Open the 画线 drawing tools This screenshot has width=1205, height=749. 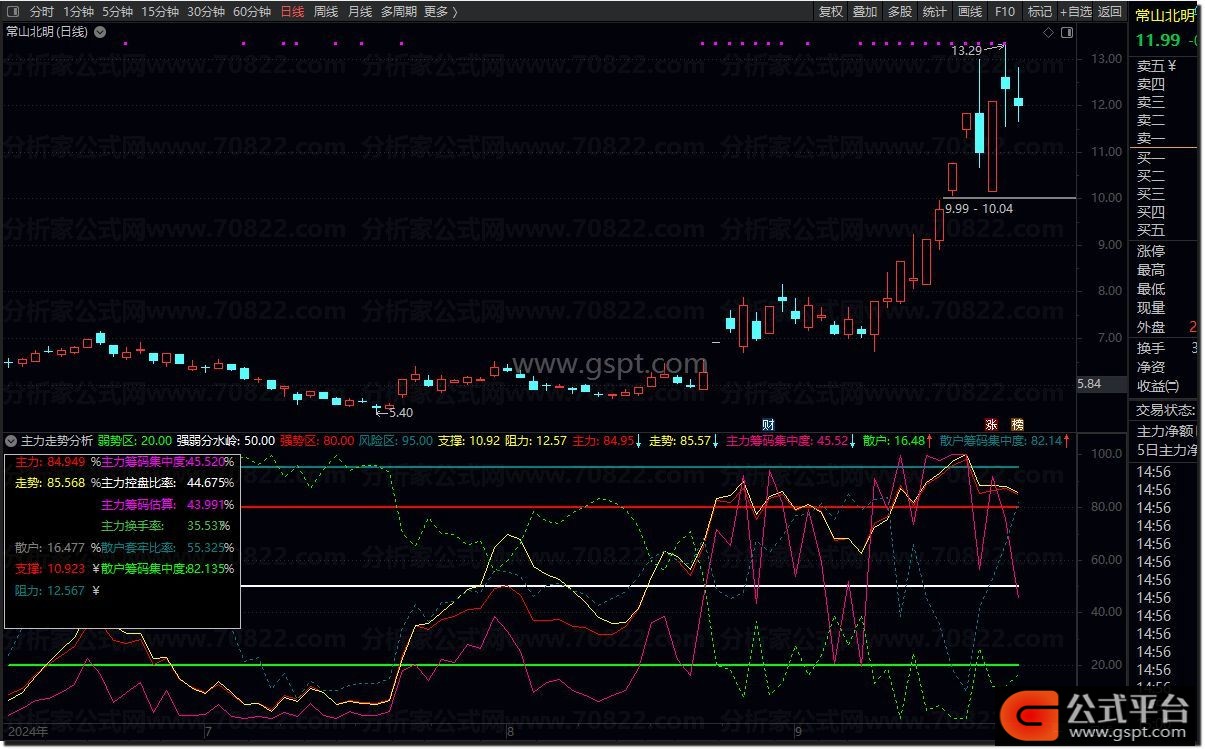click(x=970, y=12)
